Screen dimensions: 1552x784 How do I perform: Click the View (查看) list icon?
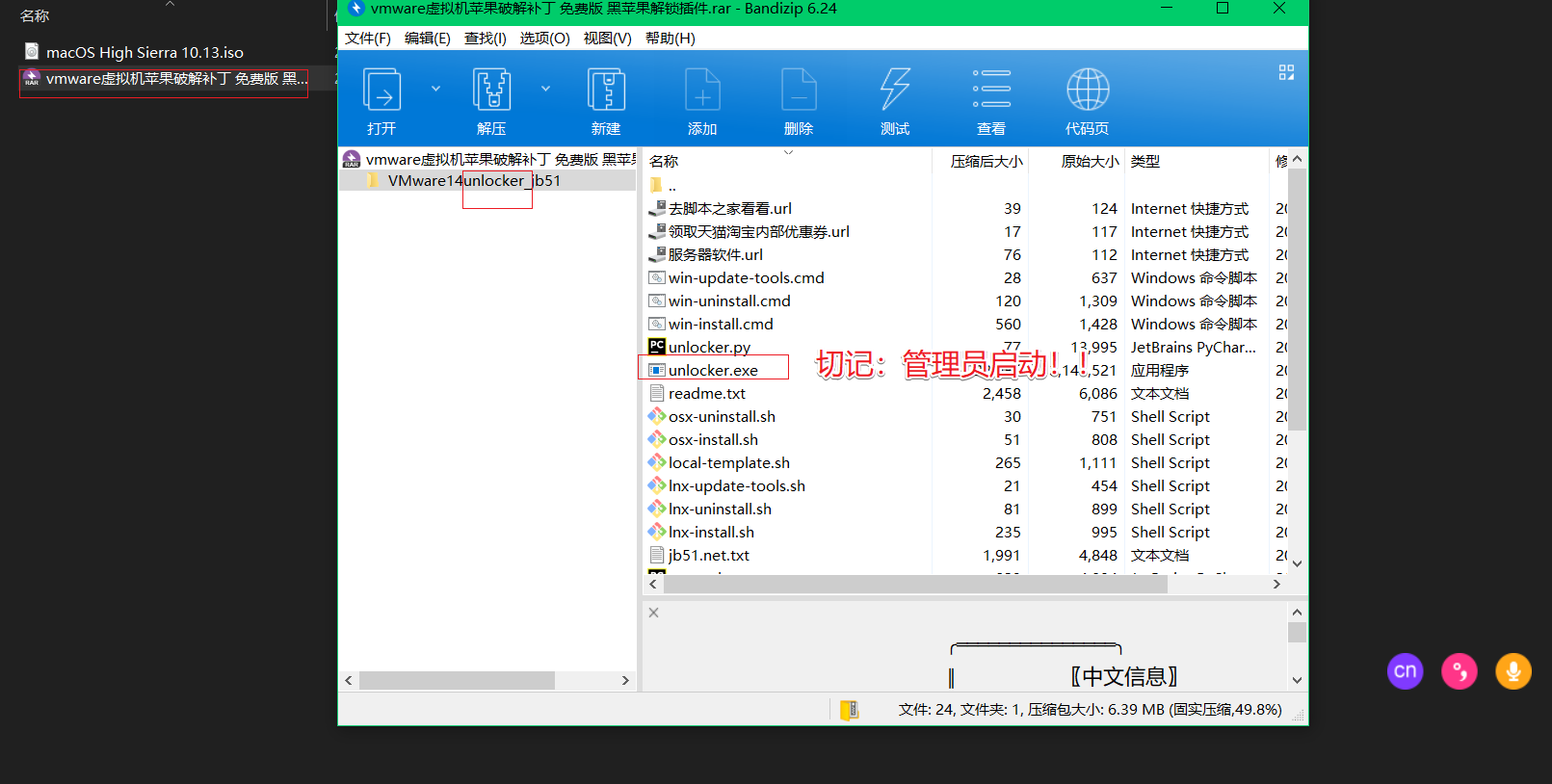point(991,89)
